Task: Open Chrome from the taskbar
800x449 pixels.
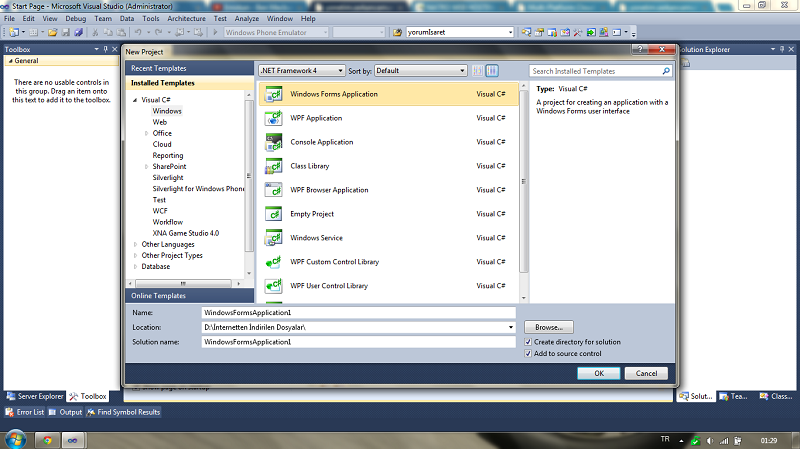Action: pos(47,440)
